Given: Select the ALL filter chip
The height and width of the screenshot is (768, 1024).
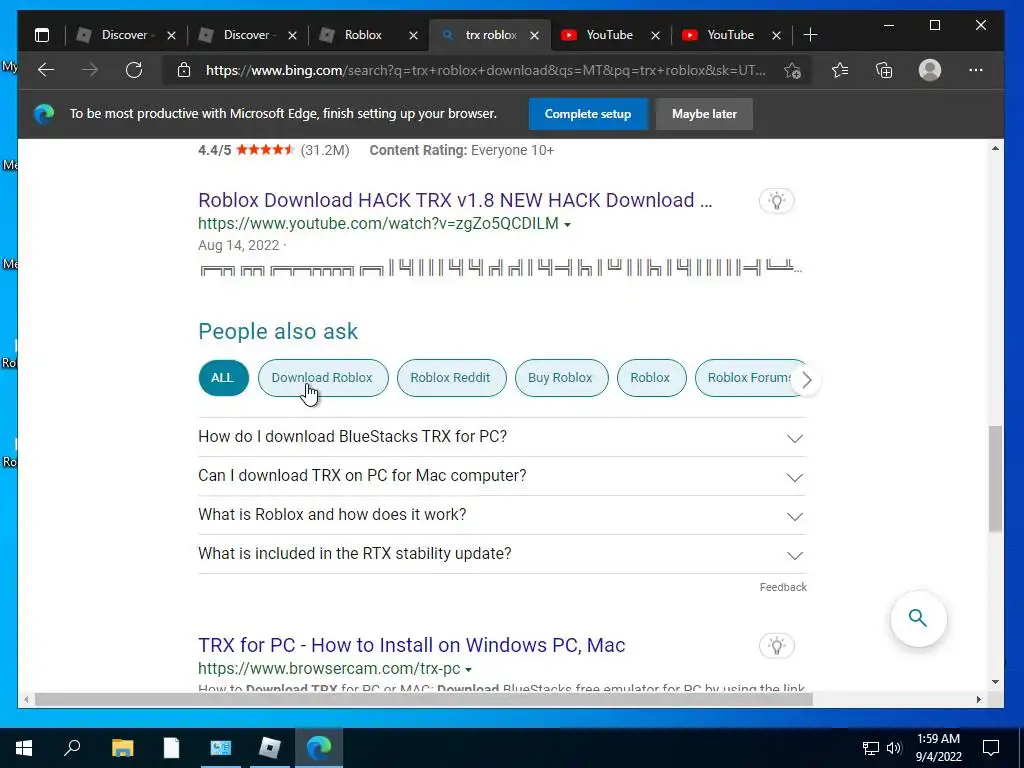Looking at the screenshot, I should (x=223, y=378).
